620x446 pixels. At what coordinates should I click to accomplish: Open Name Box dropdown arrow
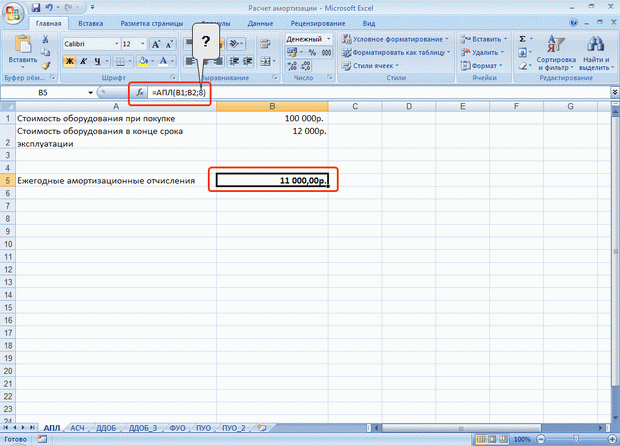coord(91,93)
